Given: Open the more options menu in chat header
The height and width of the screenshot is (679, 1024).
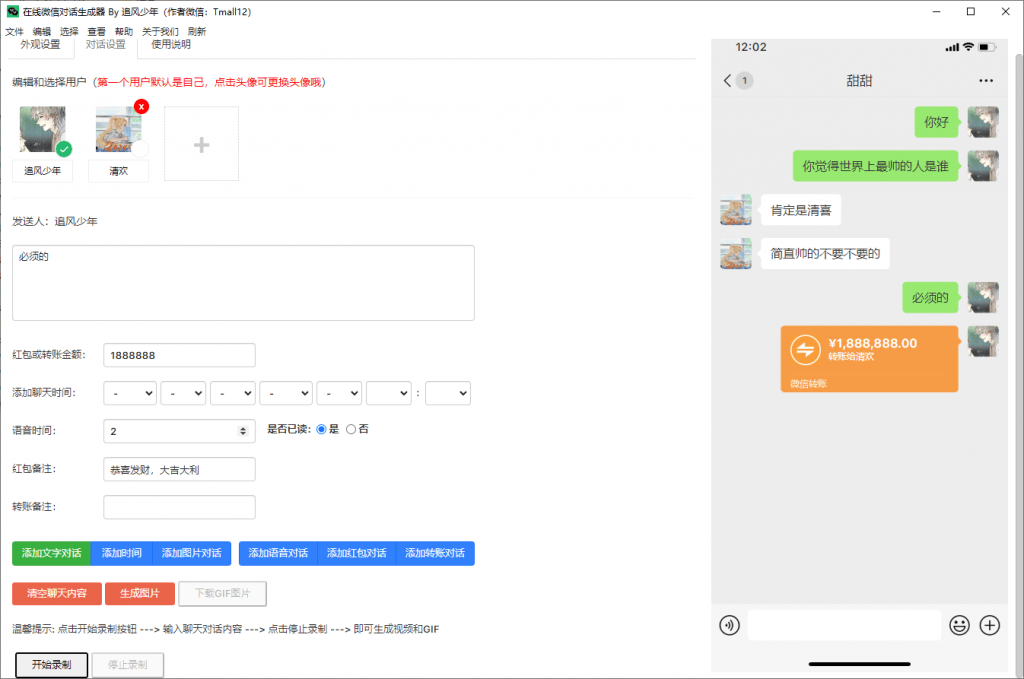Looking at the screenshot, I should [x=986, y=80].
